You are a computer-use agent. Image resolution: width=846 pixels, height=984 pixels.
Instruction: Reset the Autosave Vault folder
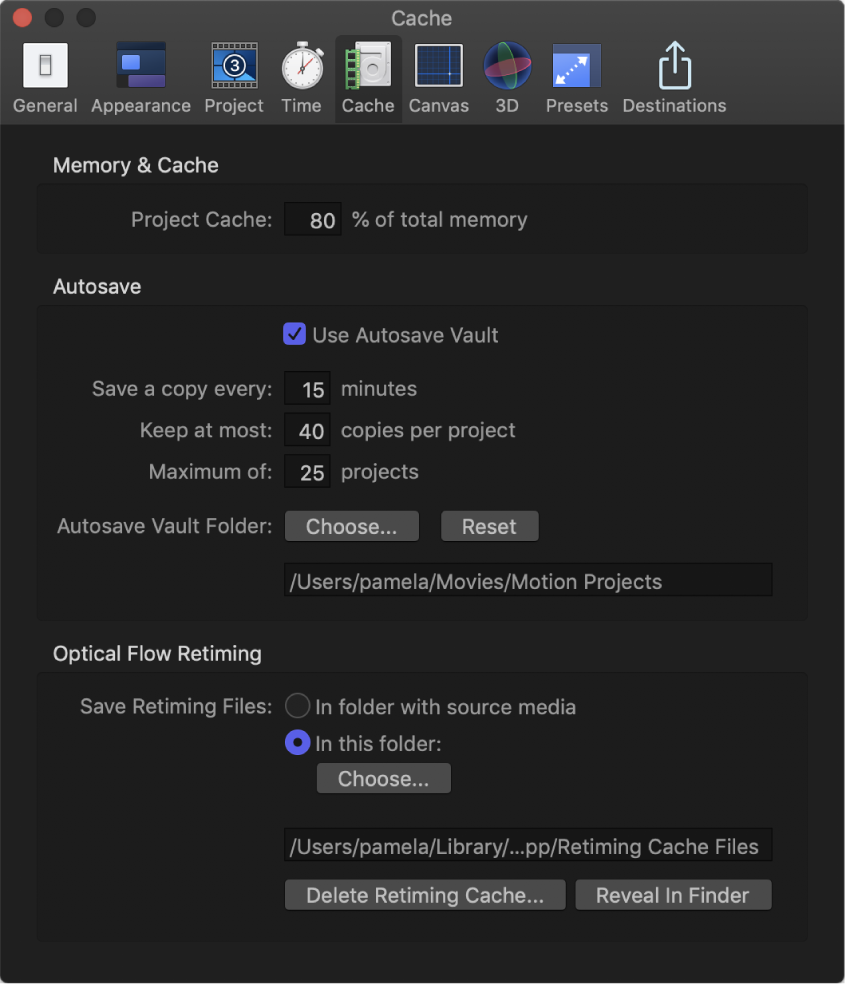point(489,526)
